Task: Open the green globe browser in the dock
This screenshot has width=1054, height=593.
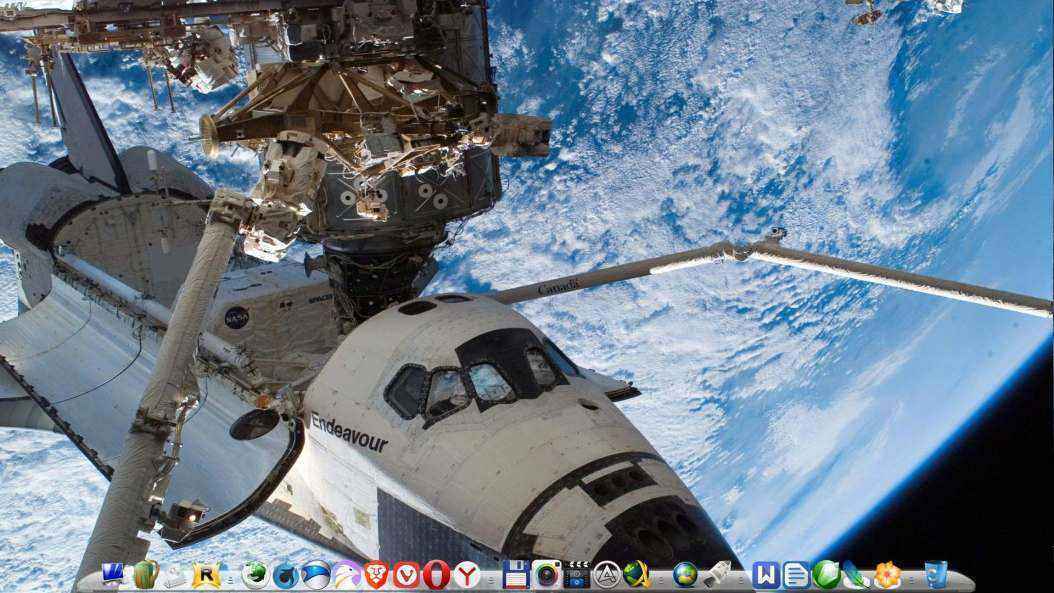Action: (x=255, y=576)
